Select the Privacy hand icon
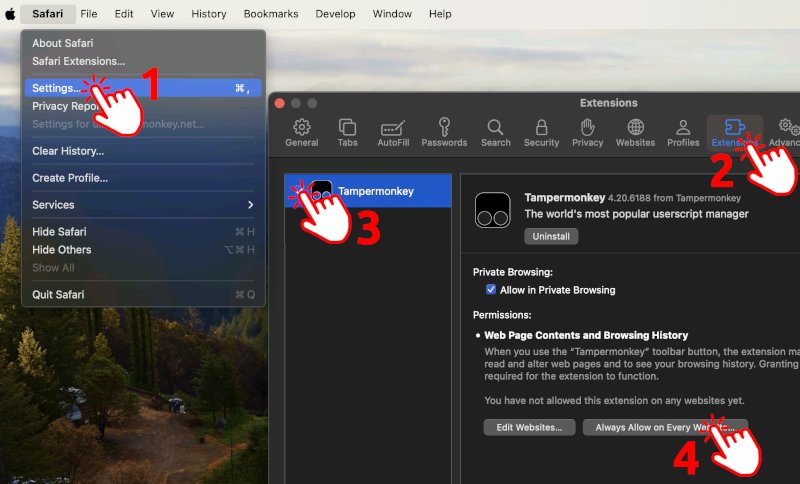The height and width of the screenshot is (484, 800). [587, 132]
